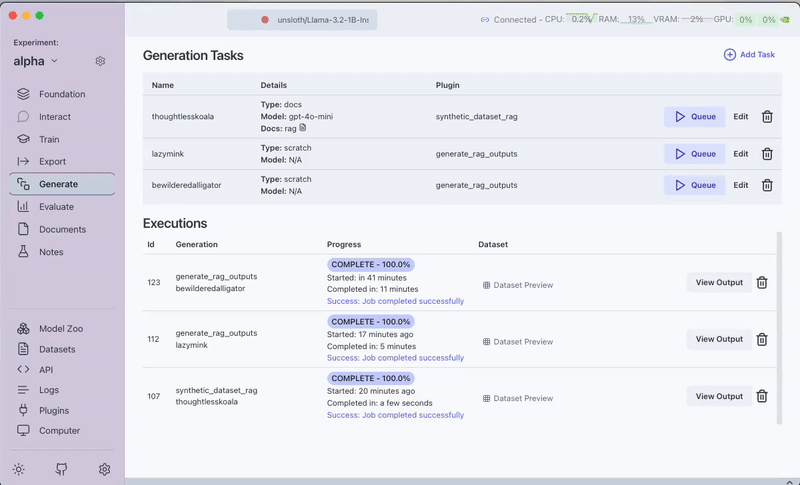Toggle light/dark theme with the sun icon
This screenshot has height=485, width=800.
(x=19, y=469)
